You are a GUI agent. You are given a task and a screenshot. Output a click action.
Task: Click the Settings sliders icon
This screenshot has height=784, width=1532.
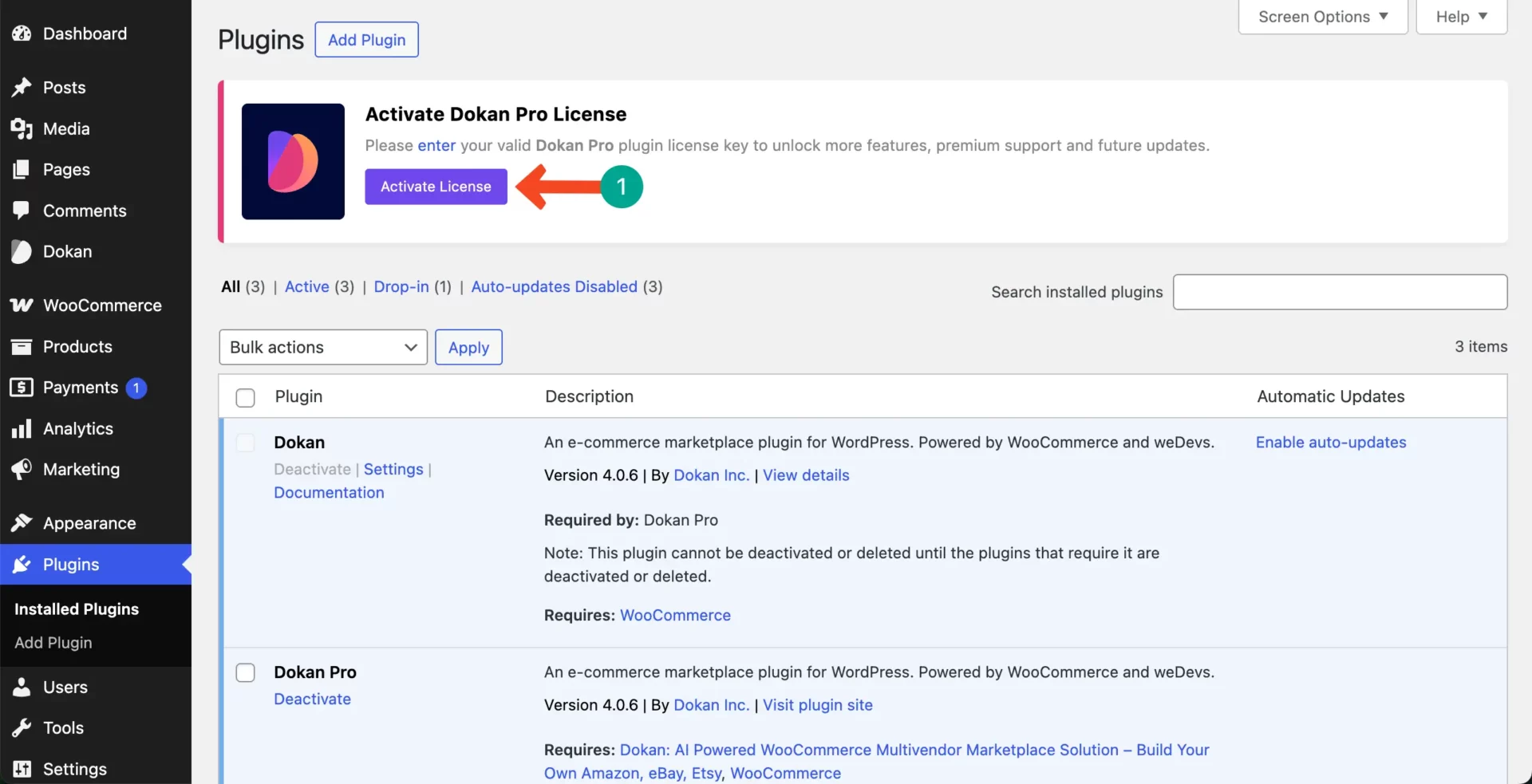[22, 769]
